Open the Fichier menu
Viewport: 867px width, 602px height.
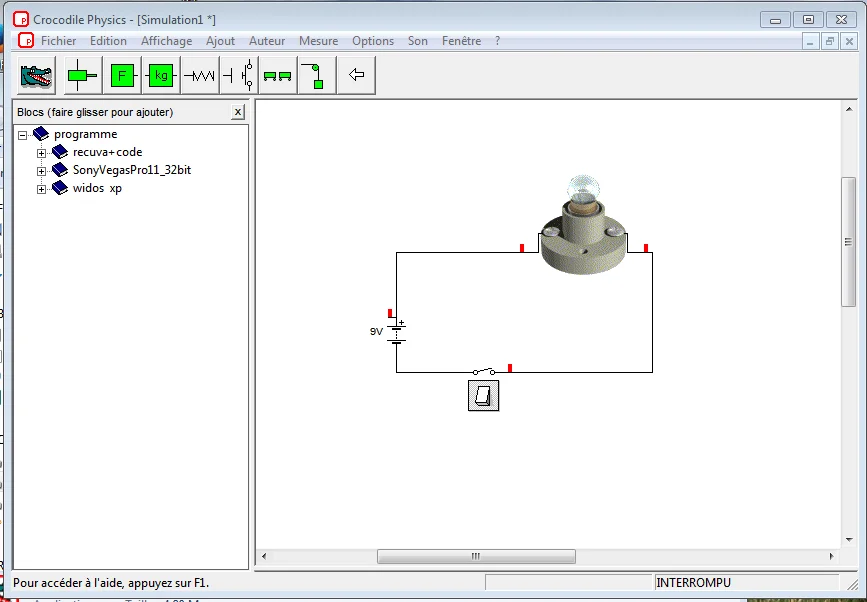[x=58, y=41]
